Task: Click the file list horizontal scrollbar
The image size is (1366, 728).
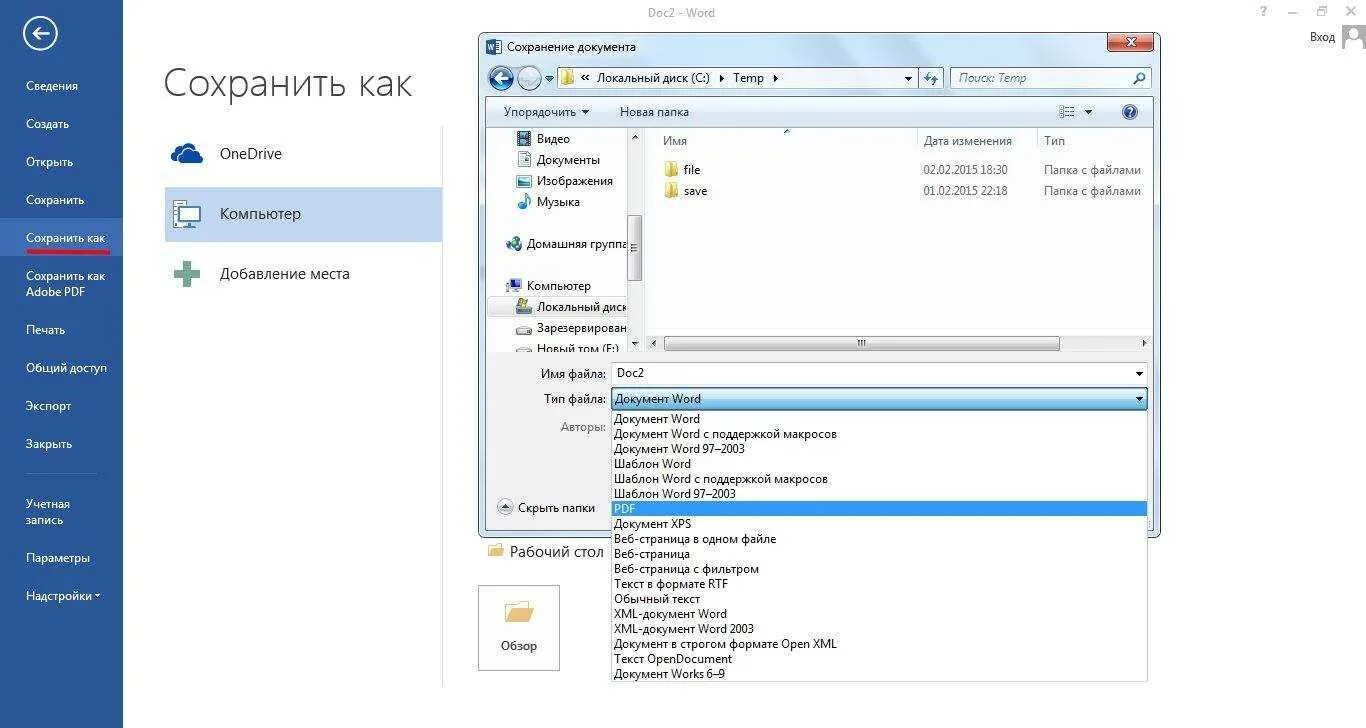Action: click(861, 343)
